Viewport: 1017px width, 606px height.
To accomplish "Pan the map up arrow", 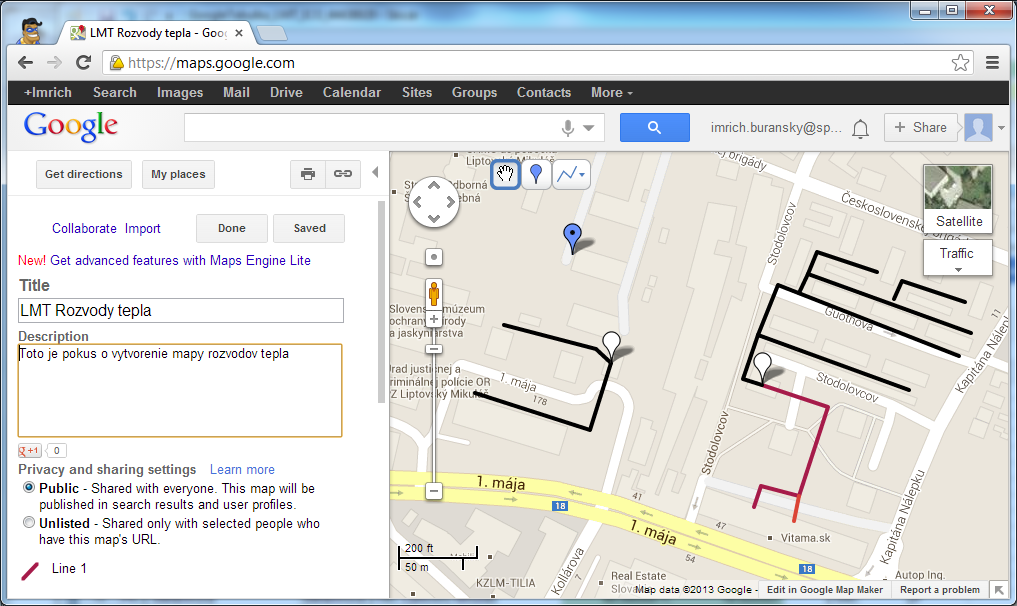I will coord(434,186).
